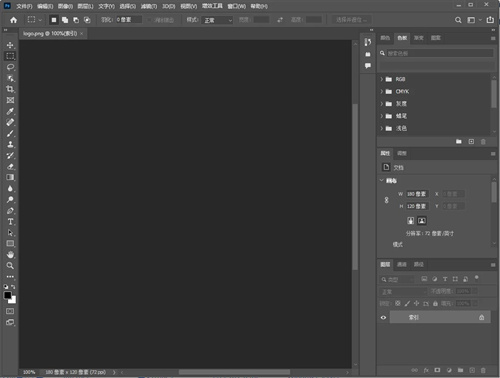The image size is (500, 378).
Task: Collapse the 画布 canvas section
Action: coord(382,180)
